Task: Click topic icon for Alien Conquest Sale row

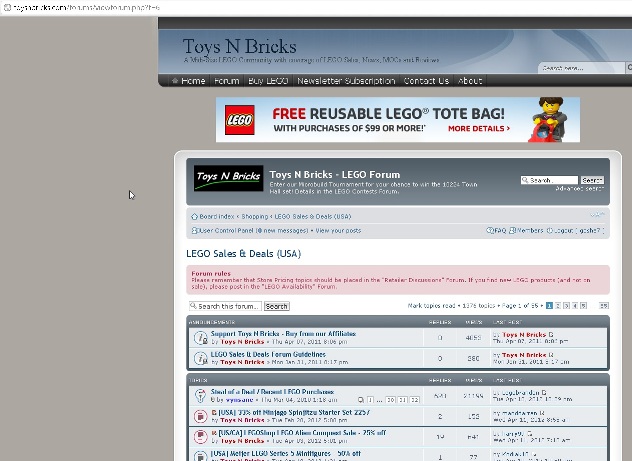Action: tap(200, 436)
